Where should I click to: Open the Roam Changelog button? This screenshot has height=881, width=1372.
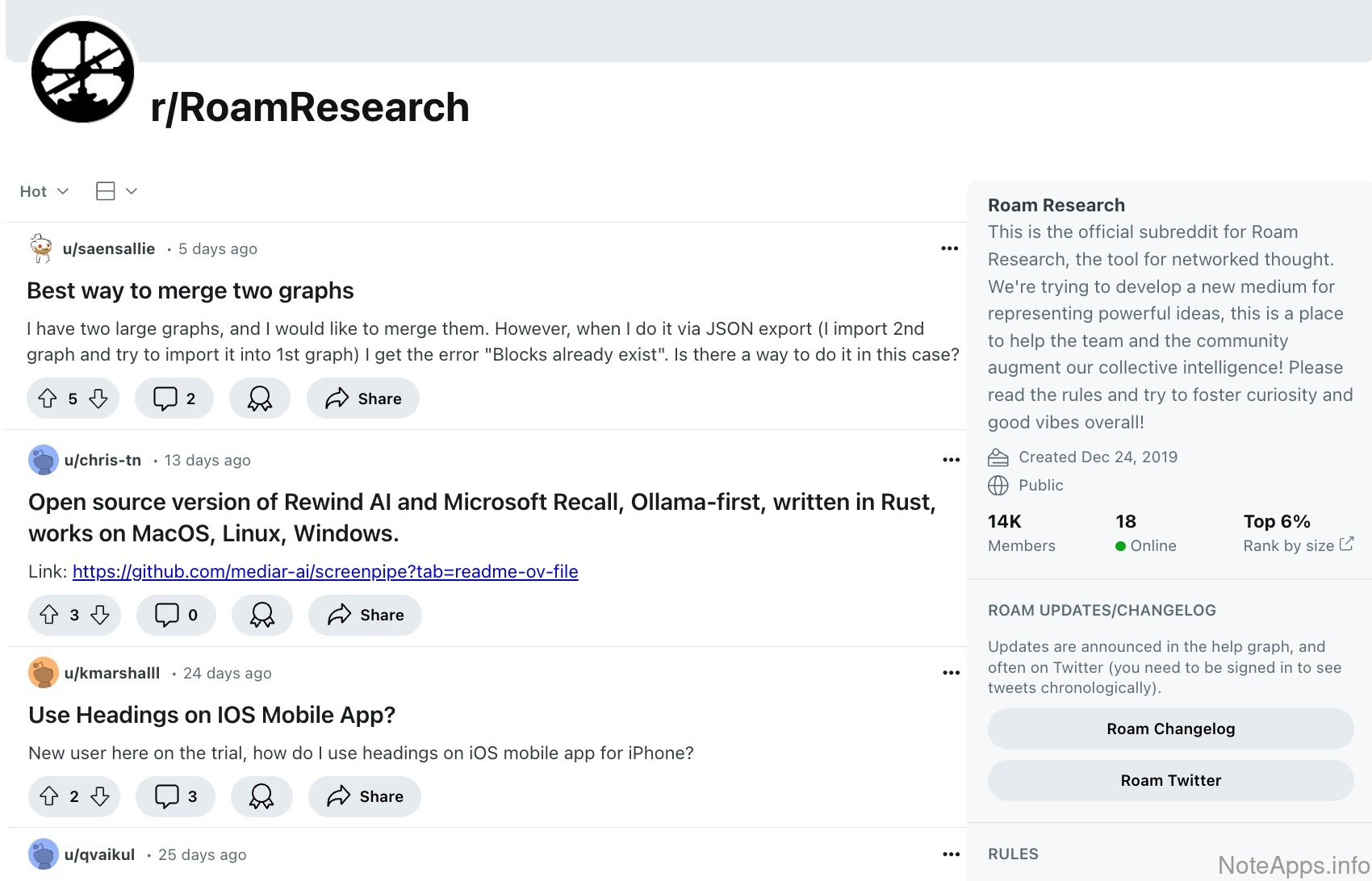coord(1170,729)
